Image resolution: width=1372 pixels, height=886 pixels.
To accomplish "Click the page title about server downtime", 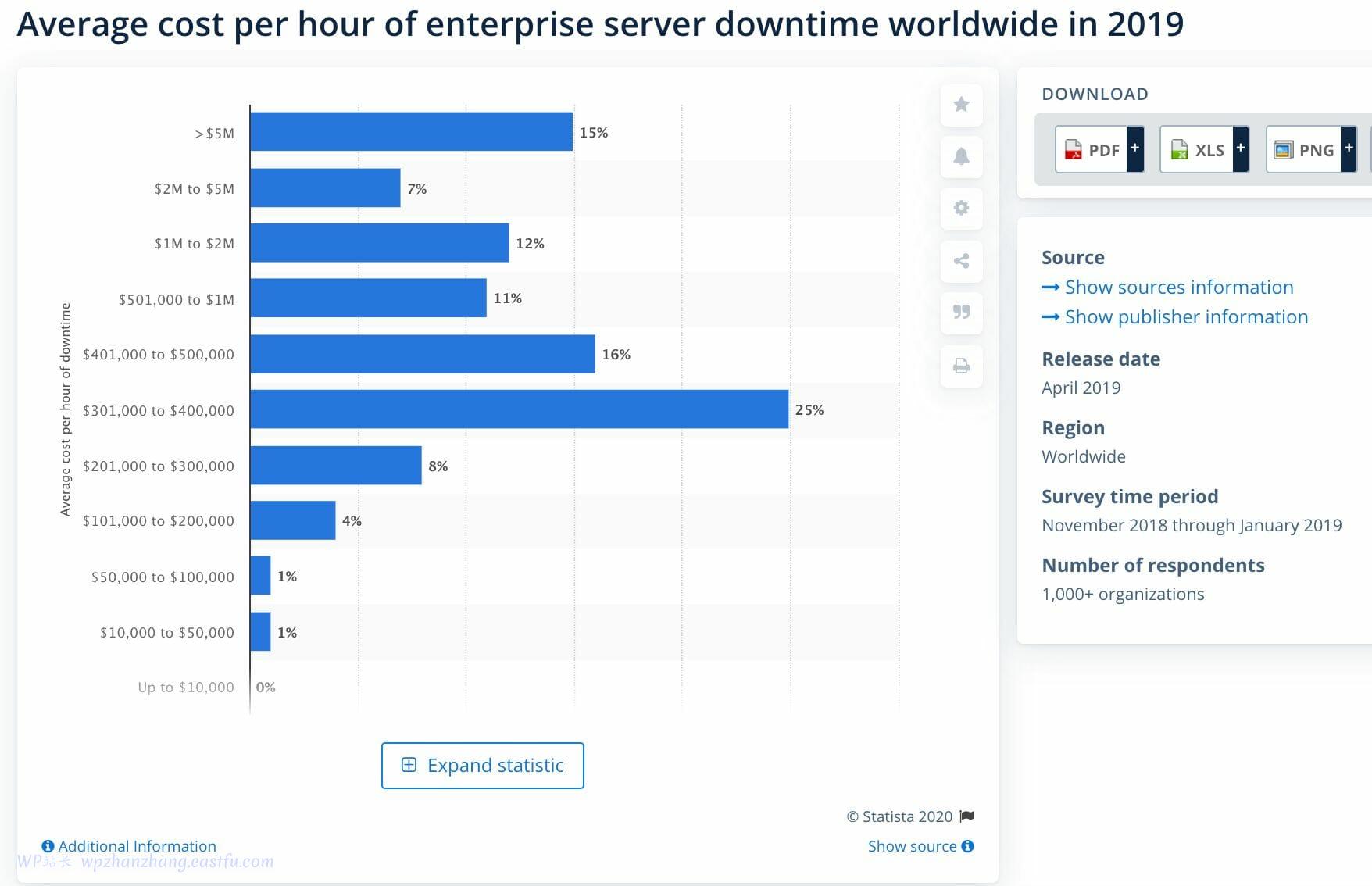I will [x=600, y=23].
